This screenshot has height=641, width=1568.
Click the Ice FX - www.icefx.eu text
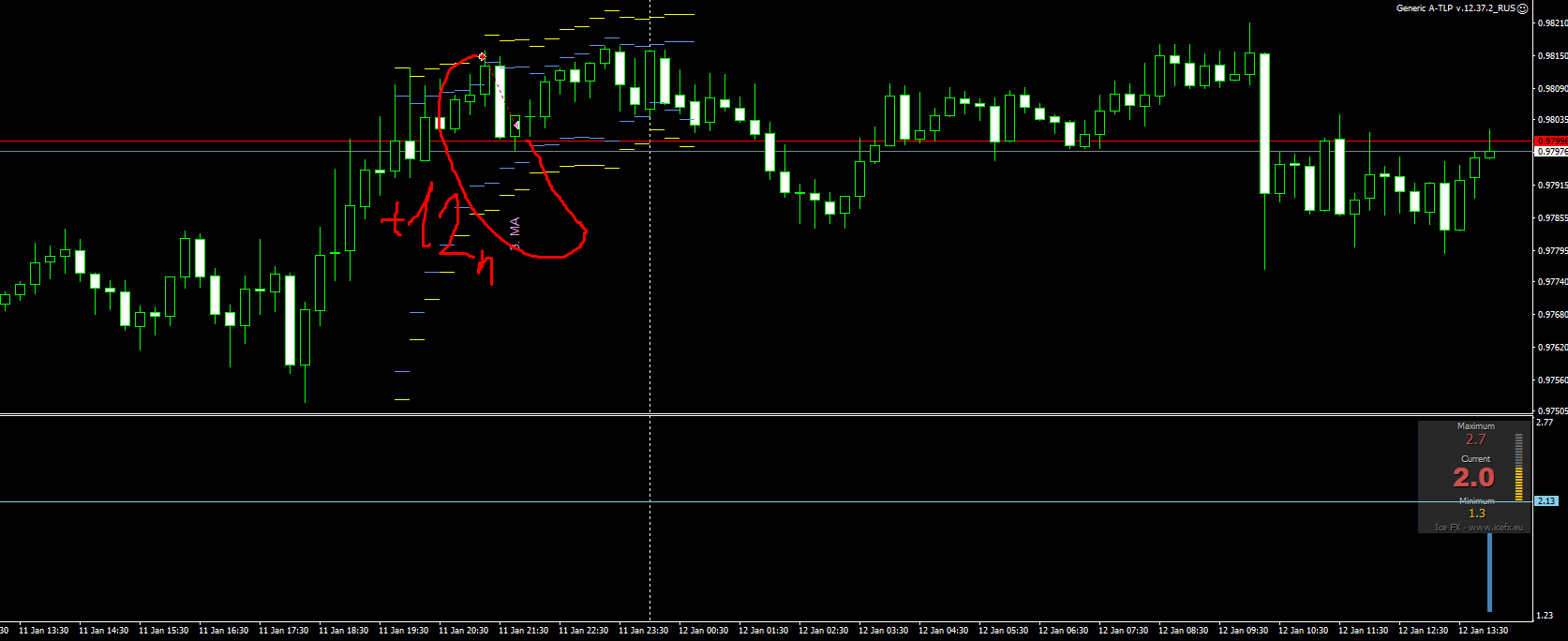1478,528
